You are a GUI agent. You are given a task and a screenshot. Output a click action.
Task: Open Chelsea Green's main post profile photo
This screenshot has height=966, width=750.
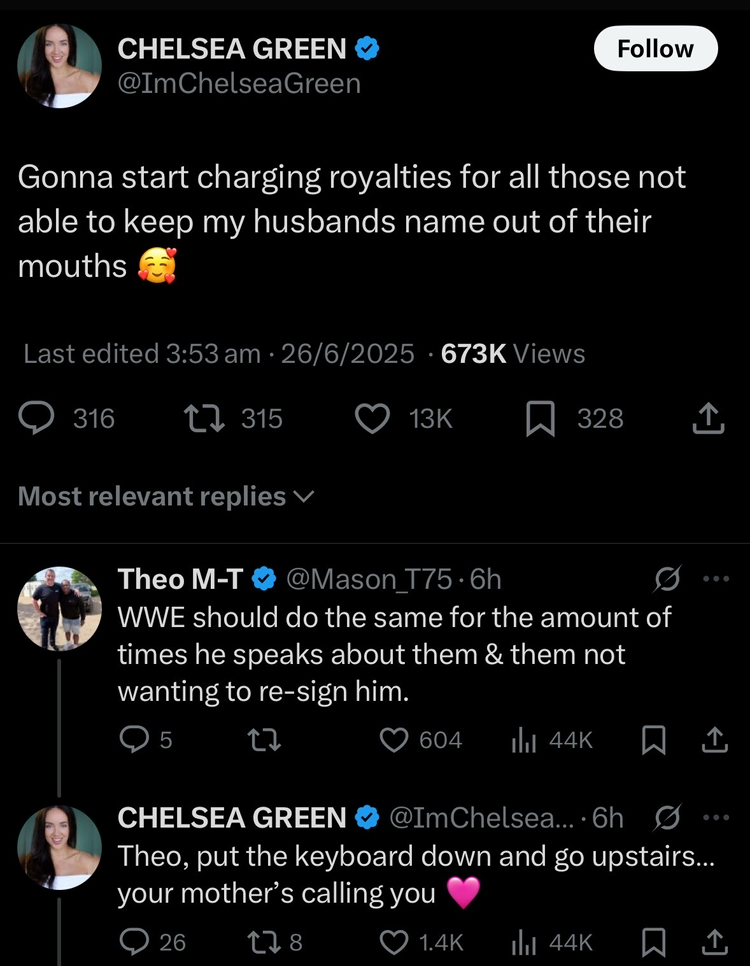[x=60, y=66]
